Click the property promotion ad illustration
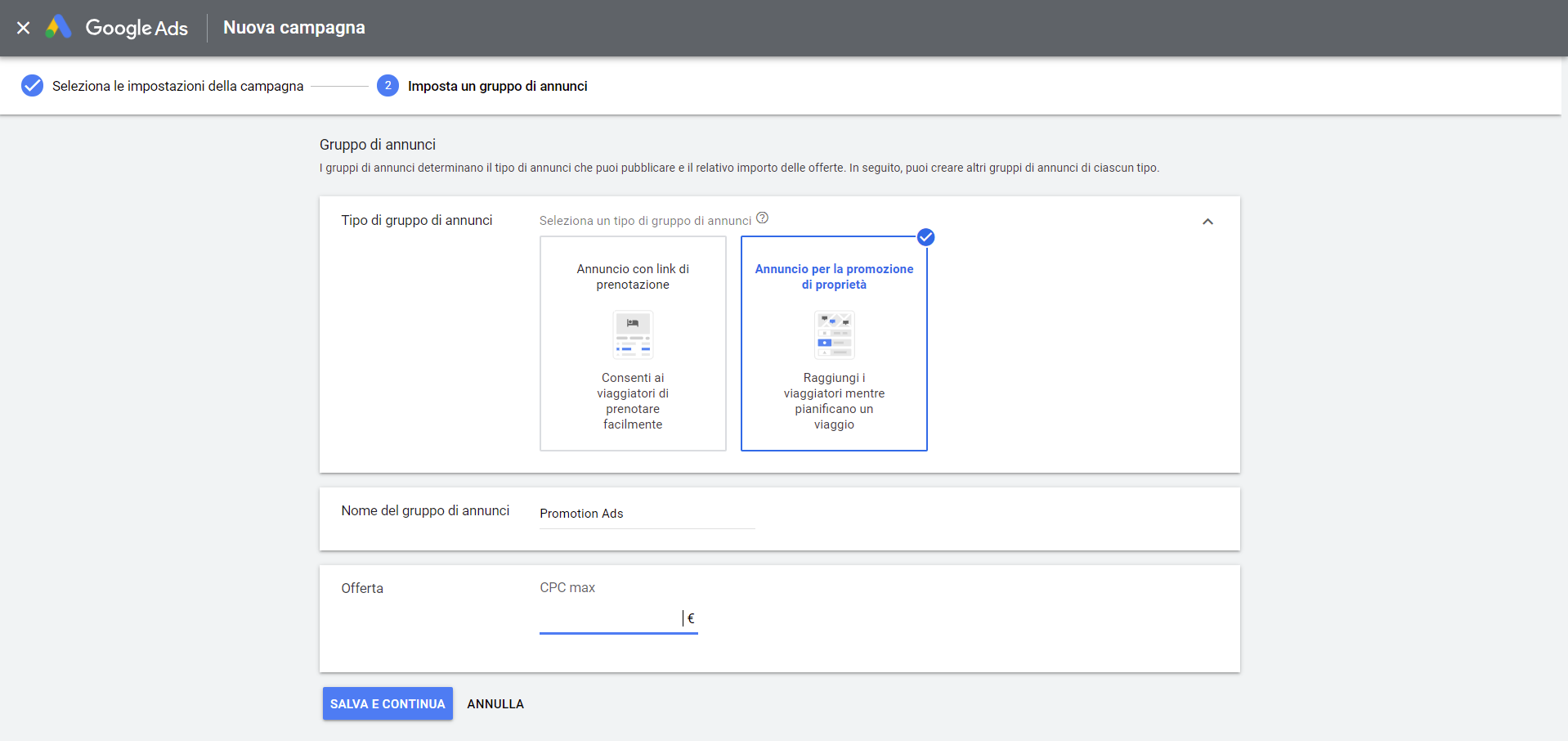 (x=834, y=335)
